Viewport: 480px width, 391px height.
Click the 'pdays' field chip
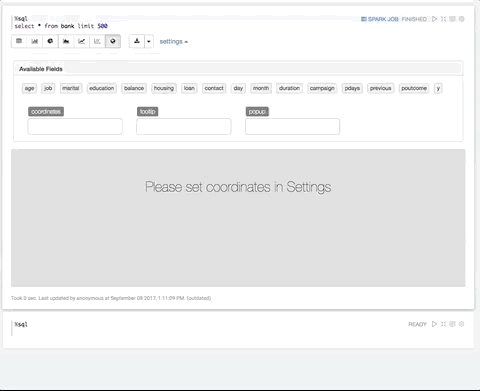[352, 88]
